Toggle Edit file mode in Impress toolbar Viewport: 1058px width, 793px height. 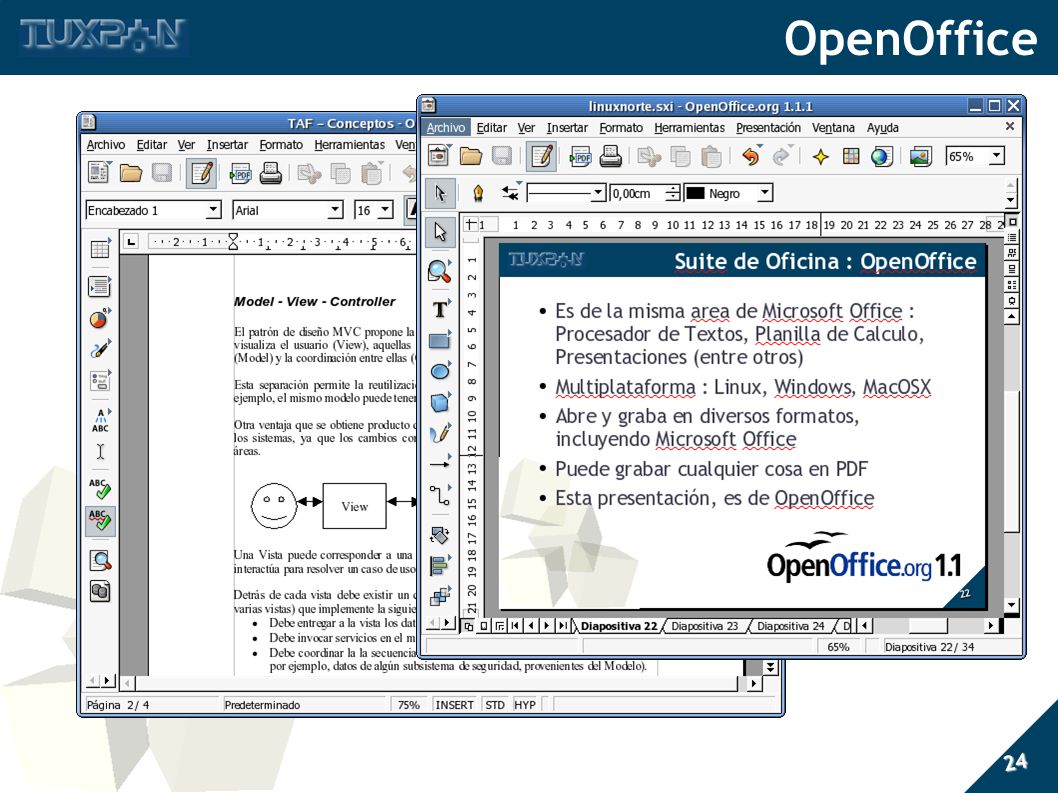point(541,157)
